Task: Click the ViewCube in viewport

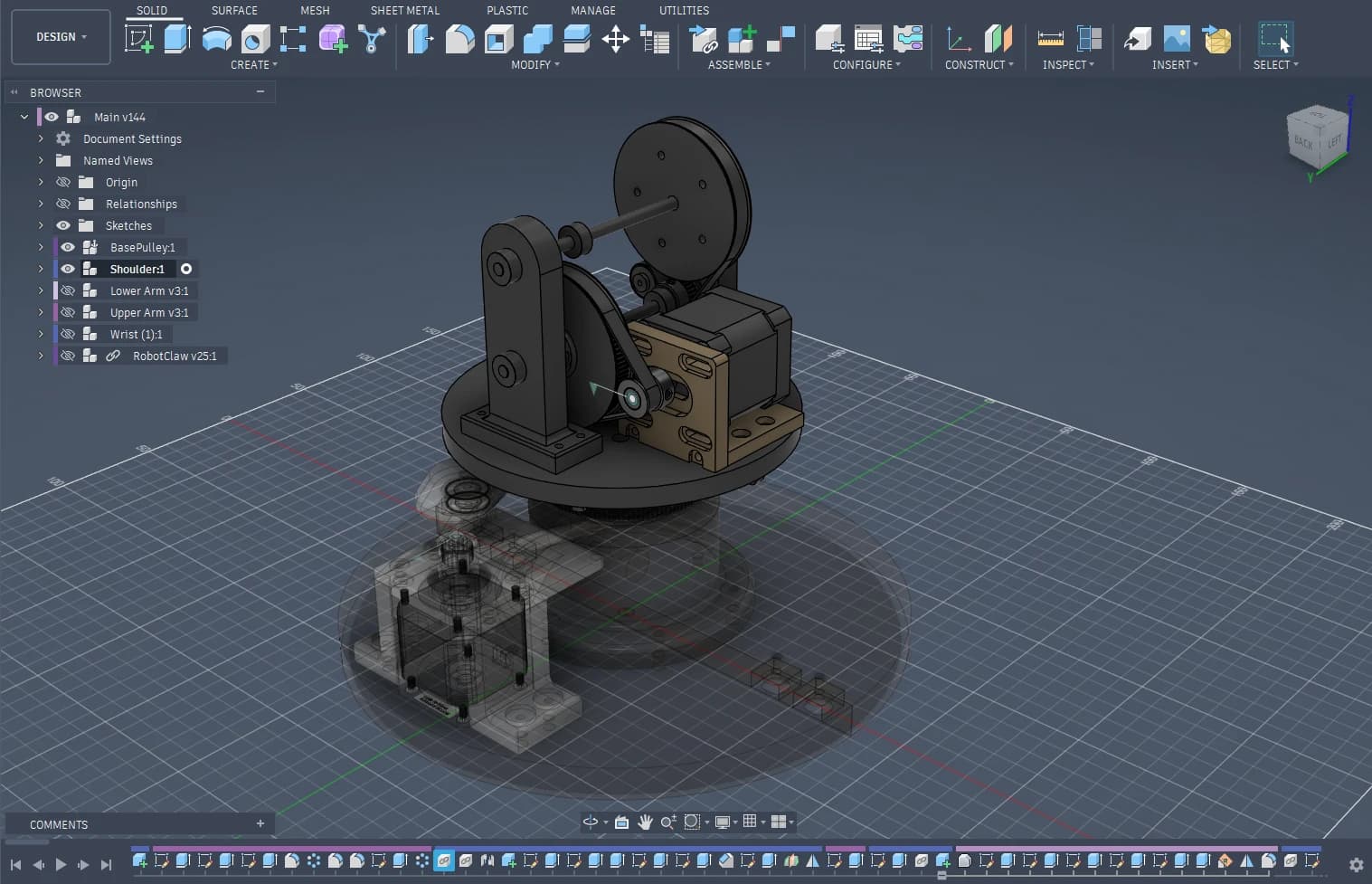Action: click(1318, 138)
